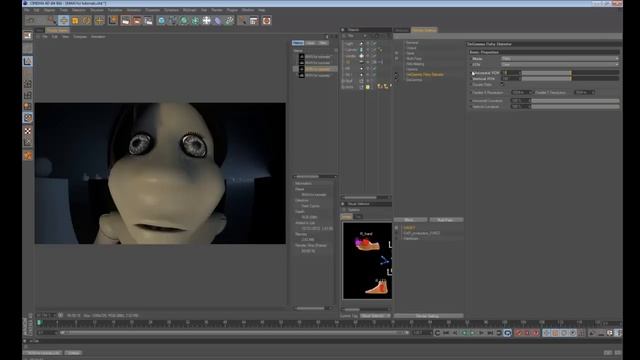The height and width of the screenshot is (360, 640).
Task: Click the checkerboard texture icon in left sidebar
Action: [x=28, y=131]
